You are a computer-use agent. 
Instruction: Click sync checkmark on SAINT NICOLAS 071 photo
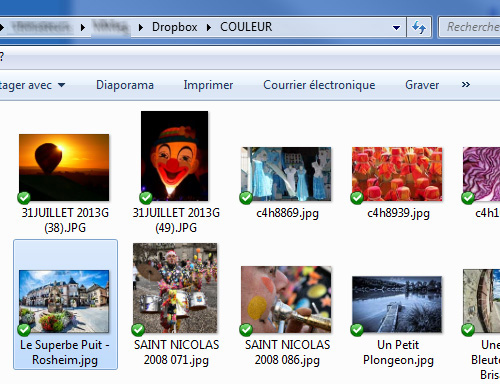coord(138,330)
